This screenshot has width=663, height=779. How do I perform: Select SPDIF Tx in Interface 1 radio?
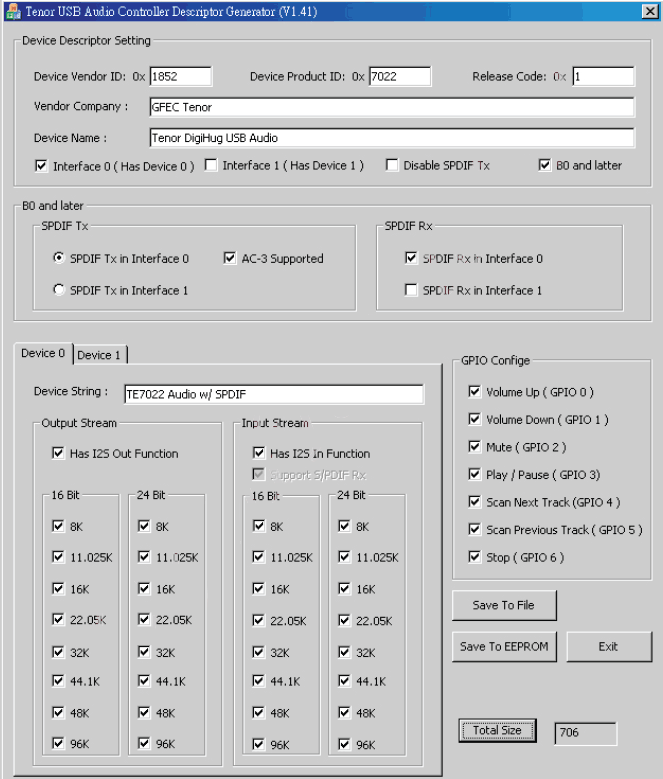click(59, 290)
